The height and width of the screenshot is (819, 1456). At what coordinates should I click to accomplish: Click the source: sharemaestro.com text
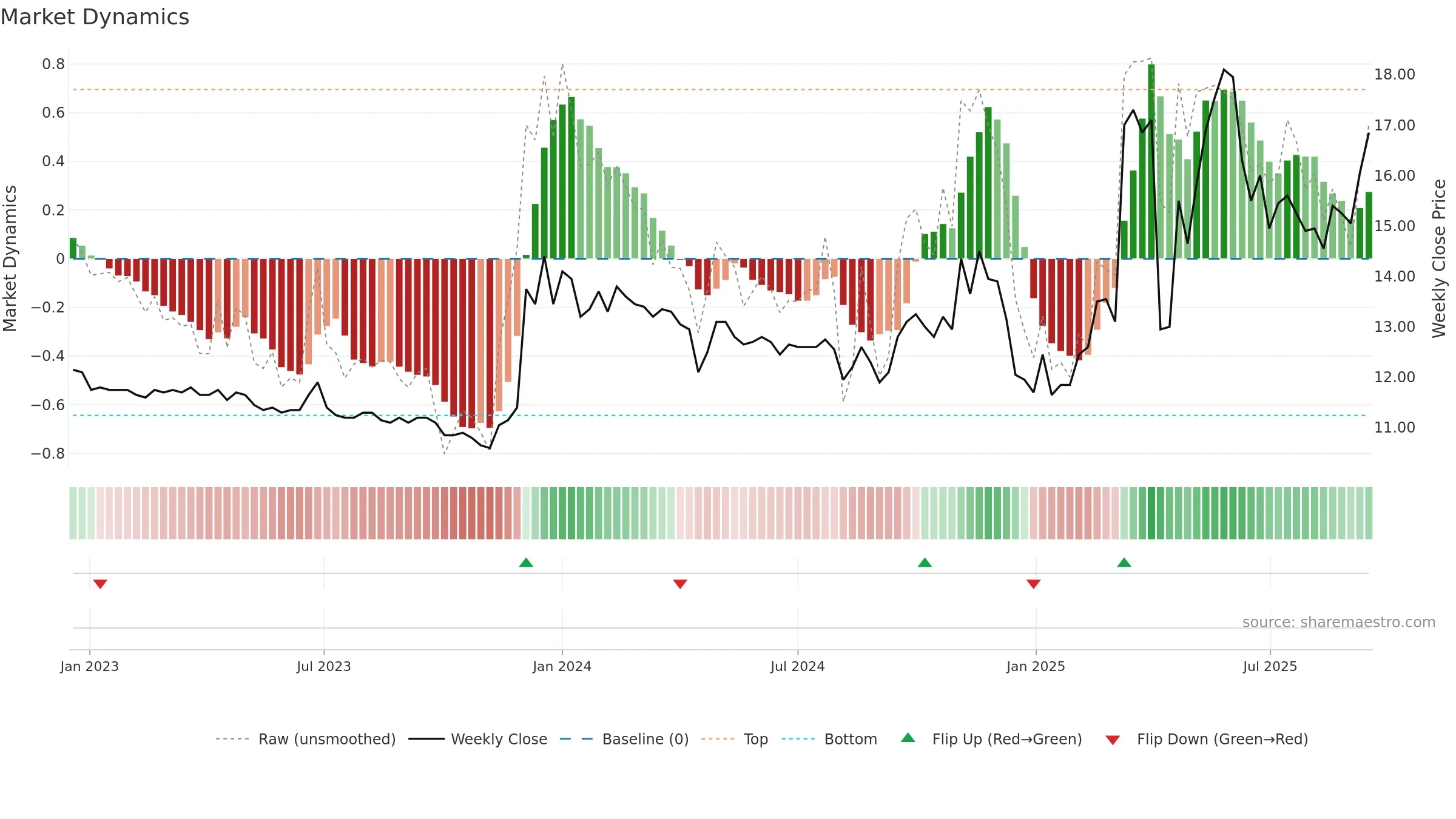pyautogui.click(x=1339, y=622)
